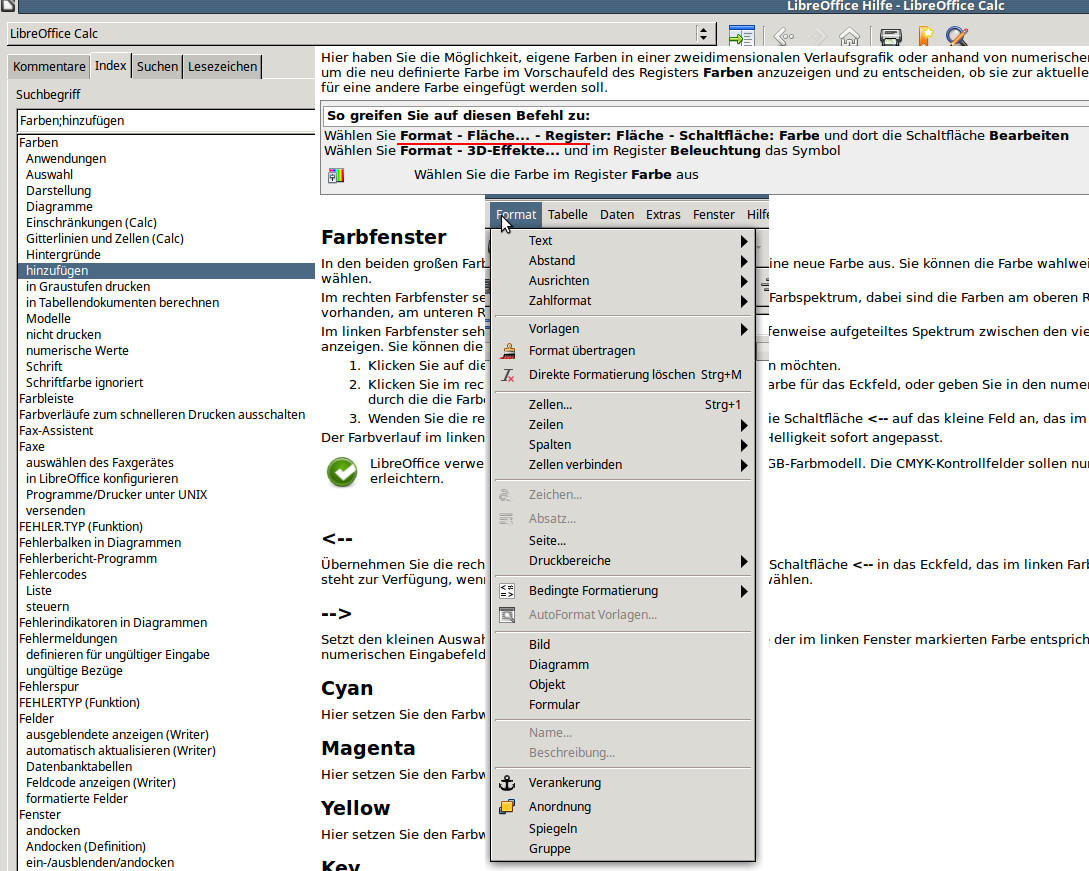The height and width of the screenshot is (871, 1089).
Task: Click the Absatz menu entry icon
Action: point(506,519)
